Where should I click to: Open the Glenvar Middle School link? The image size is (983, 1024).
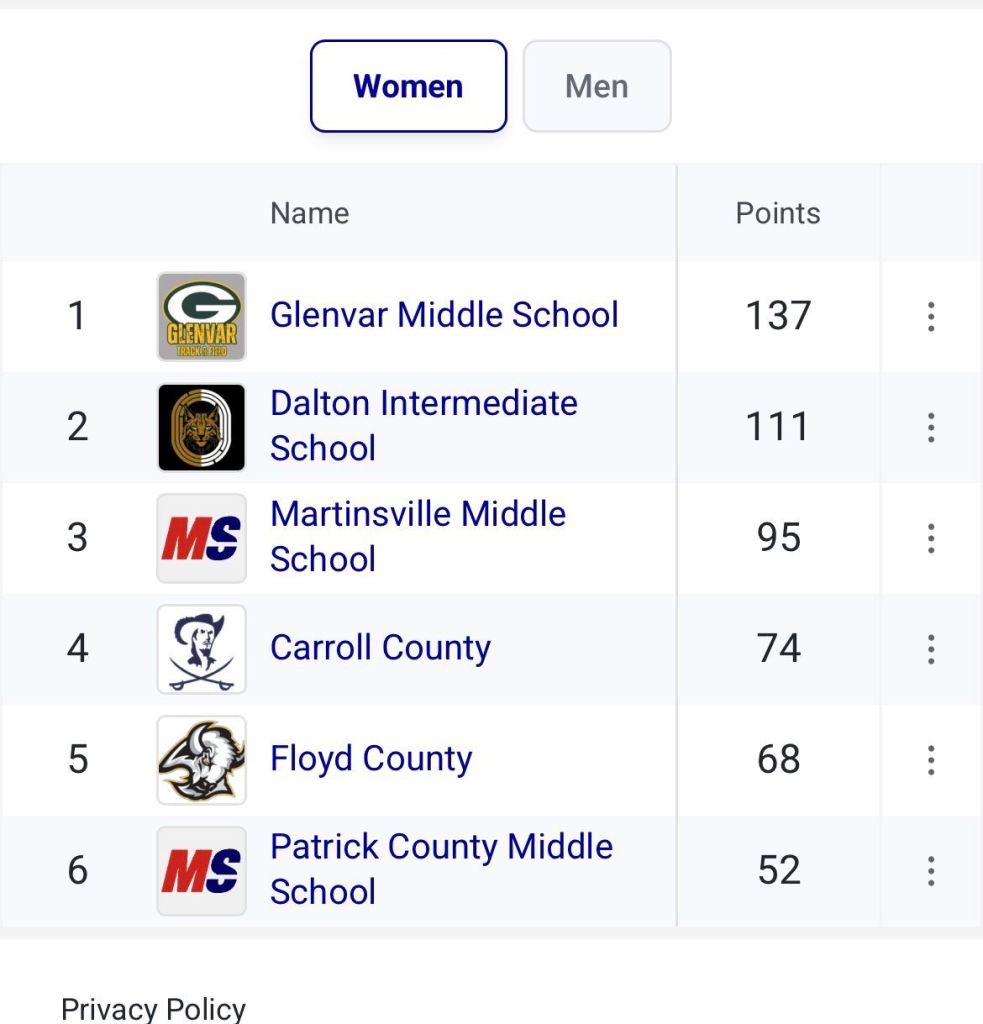pyautogui.click(x=444, y=315)
